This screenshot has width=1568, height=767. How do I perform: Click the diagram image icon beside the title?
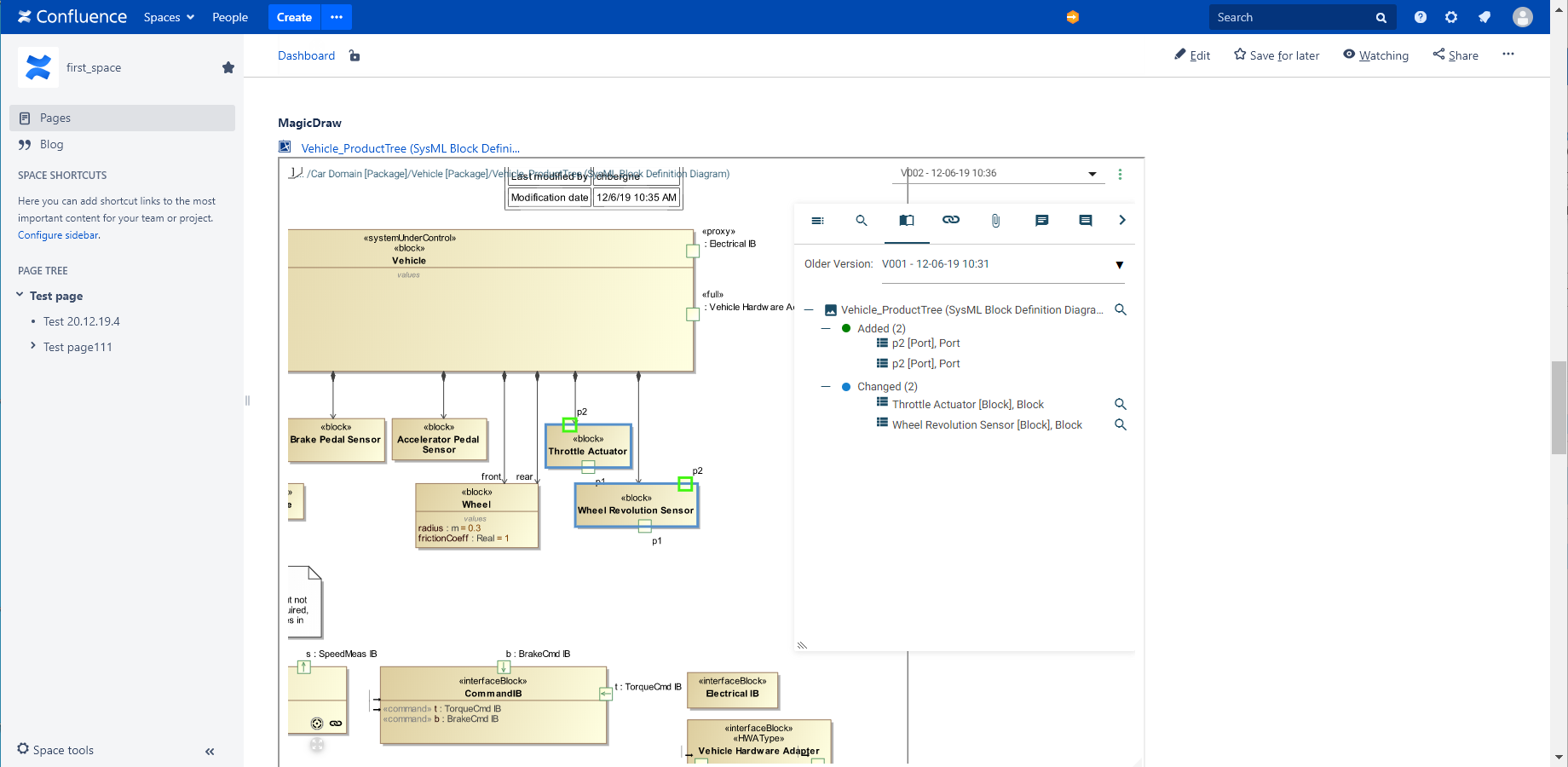click(x=285, y=147)
